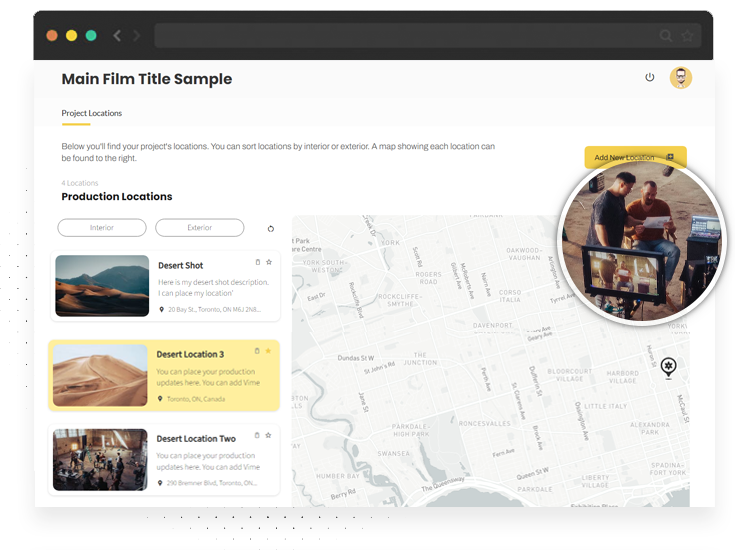The height and width of the screenshot is (550, 735).
Task: Go back with browser back arrow
Action: [x=117, y=36]
